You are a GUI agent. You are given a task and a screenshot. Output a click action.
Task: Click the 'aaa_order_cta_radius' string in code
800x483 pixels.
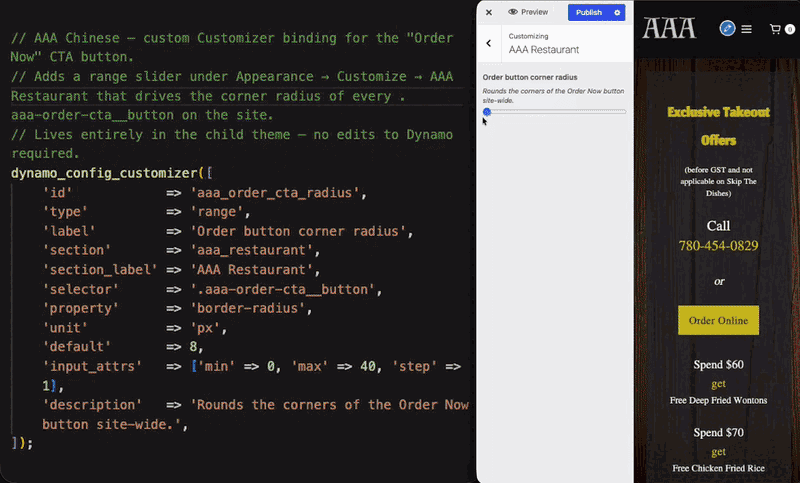(275, 193)
